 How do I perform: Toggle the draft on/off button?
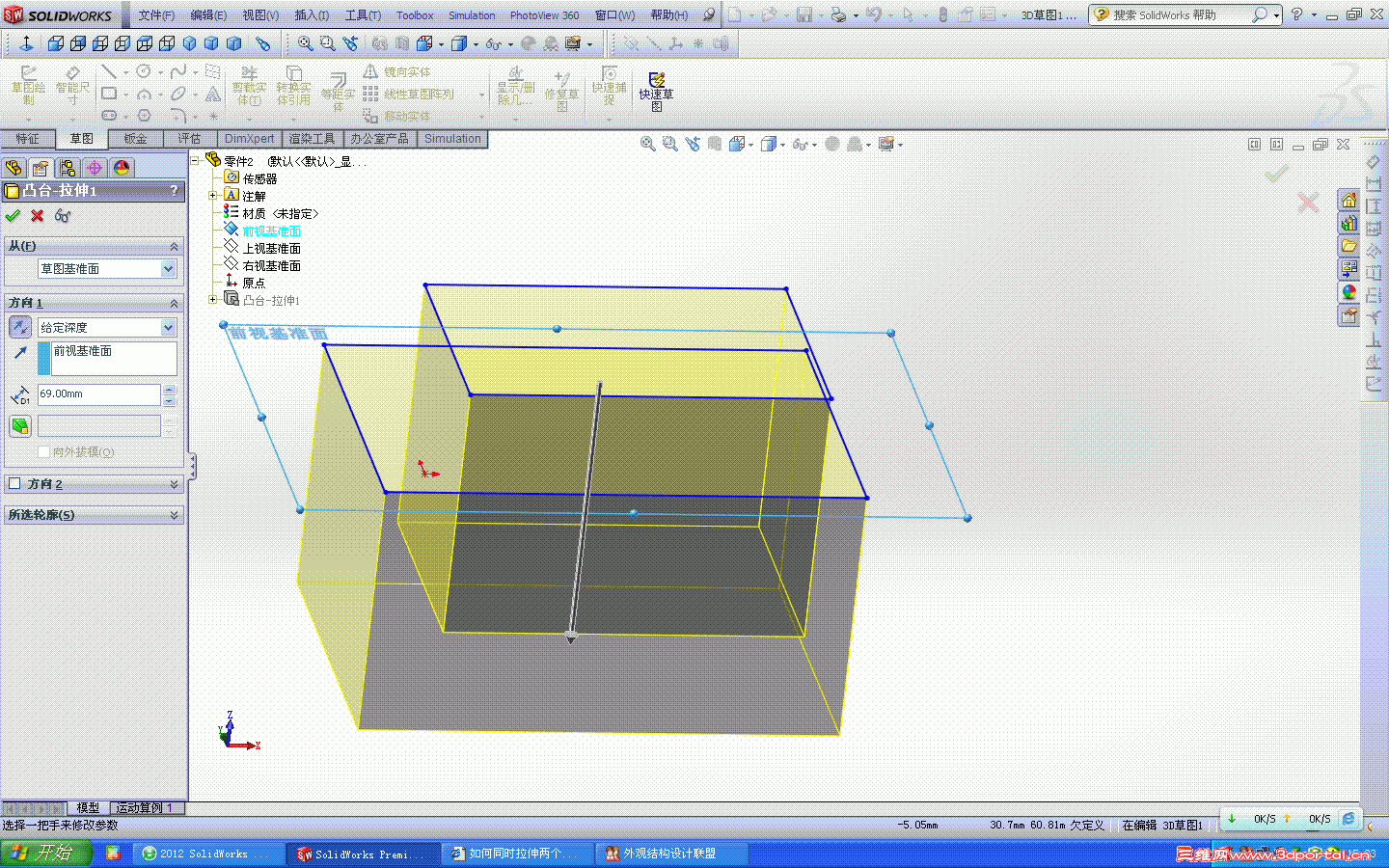[19, 426]
